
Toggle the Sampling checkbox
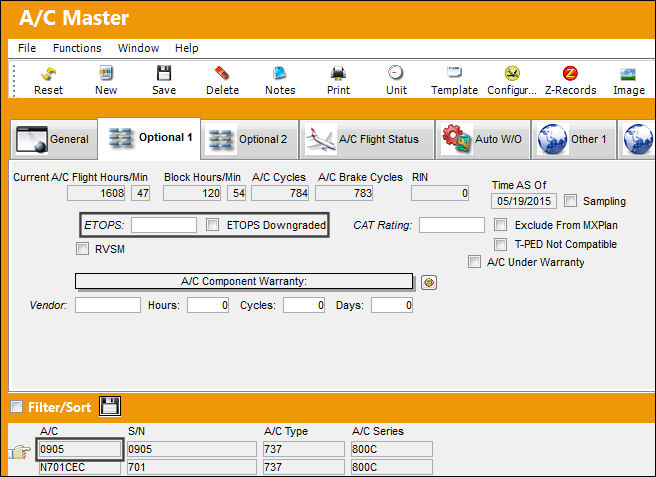pyautogui.click(x=570, y=200)
